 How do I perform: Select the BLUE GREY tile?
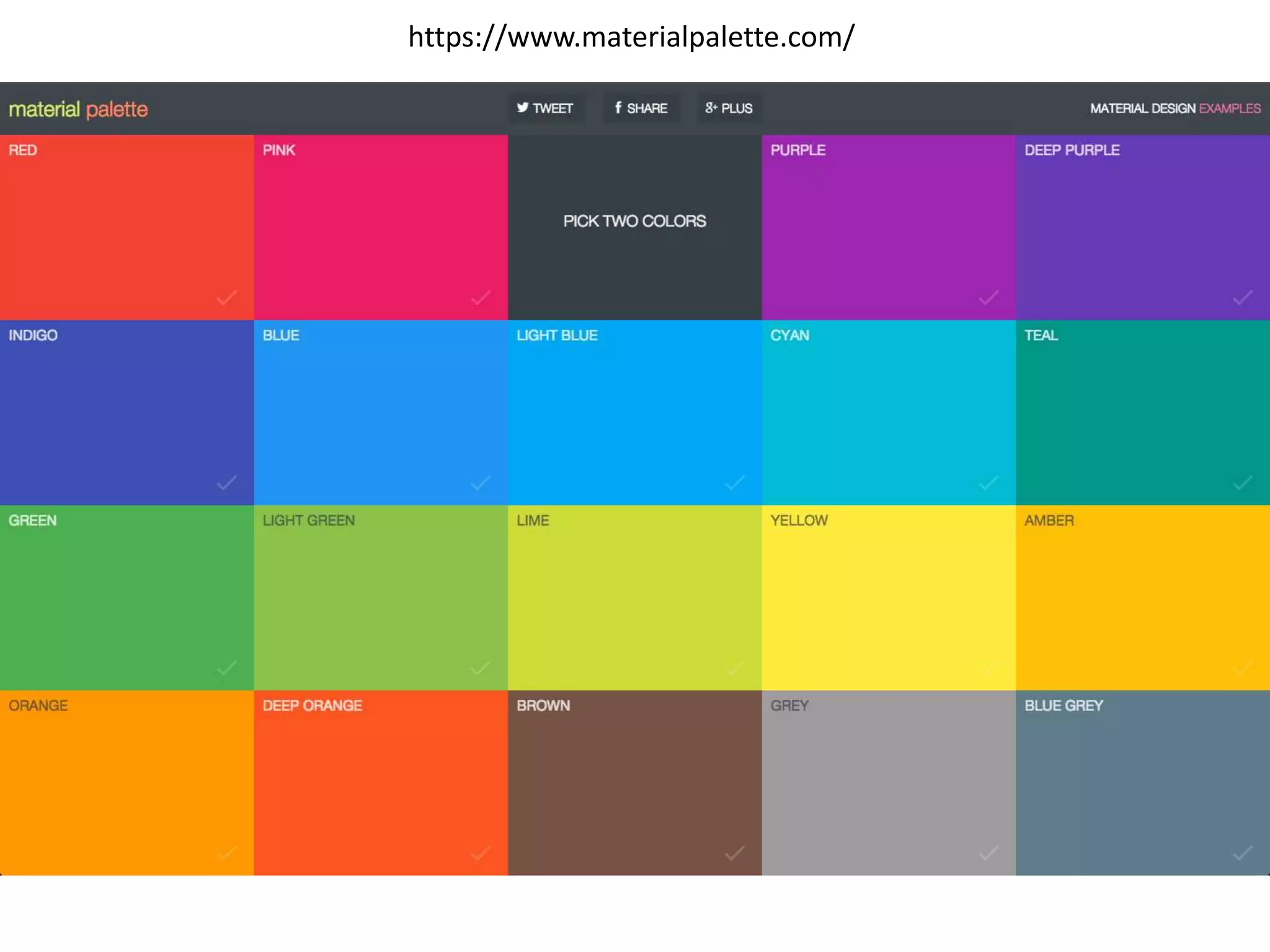point(1143,783)
